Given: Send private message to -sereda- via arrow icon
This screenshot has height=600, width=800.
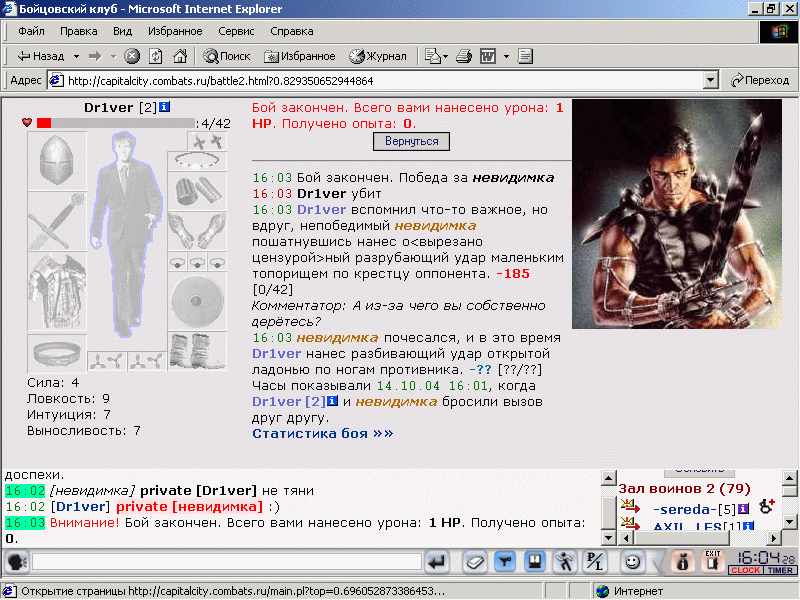Looking at the screenshot, I should [630, 506].
